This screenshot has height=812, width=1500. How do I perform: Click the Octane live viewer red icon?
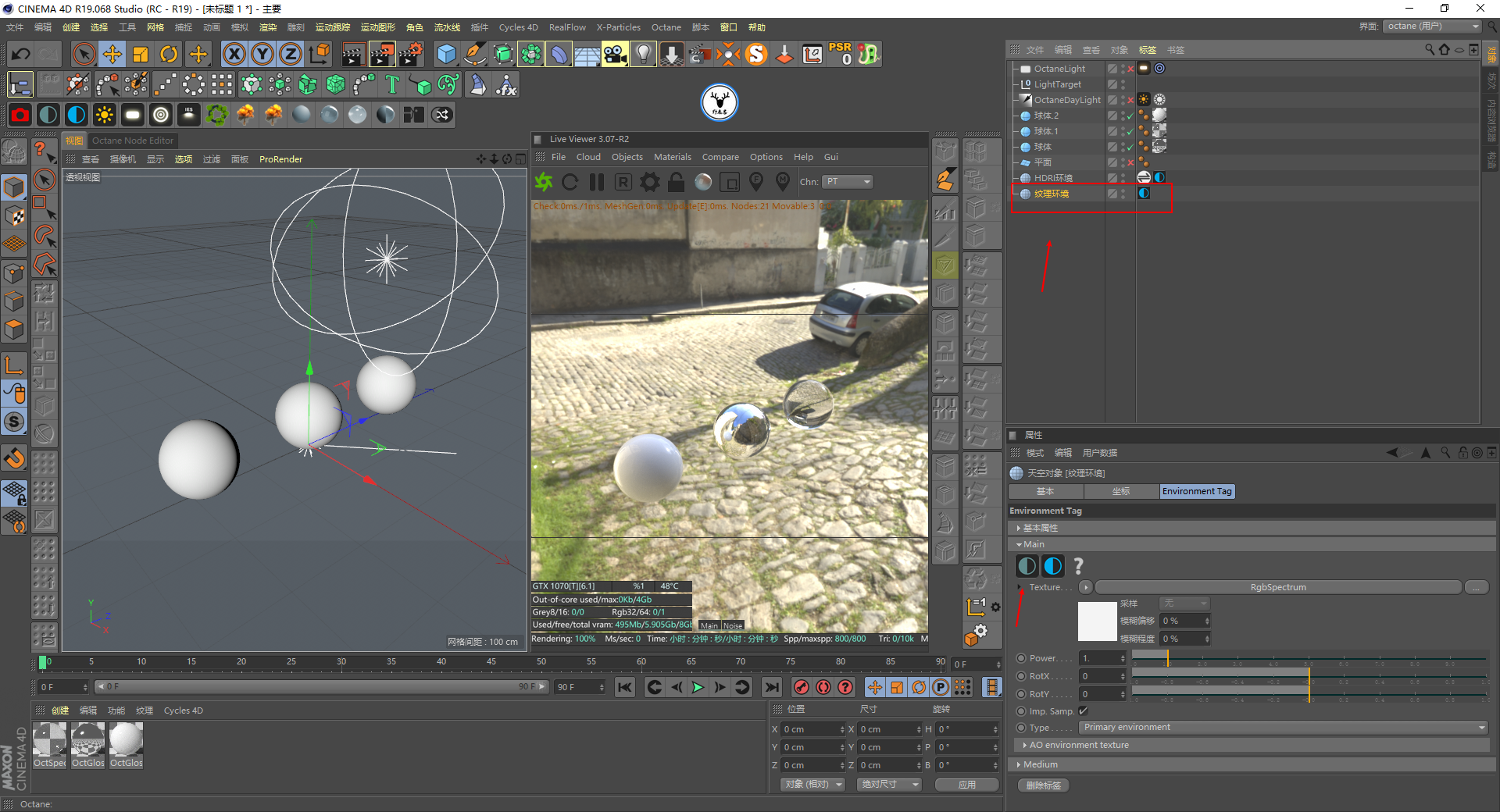coord(20,115)
